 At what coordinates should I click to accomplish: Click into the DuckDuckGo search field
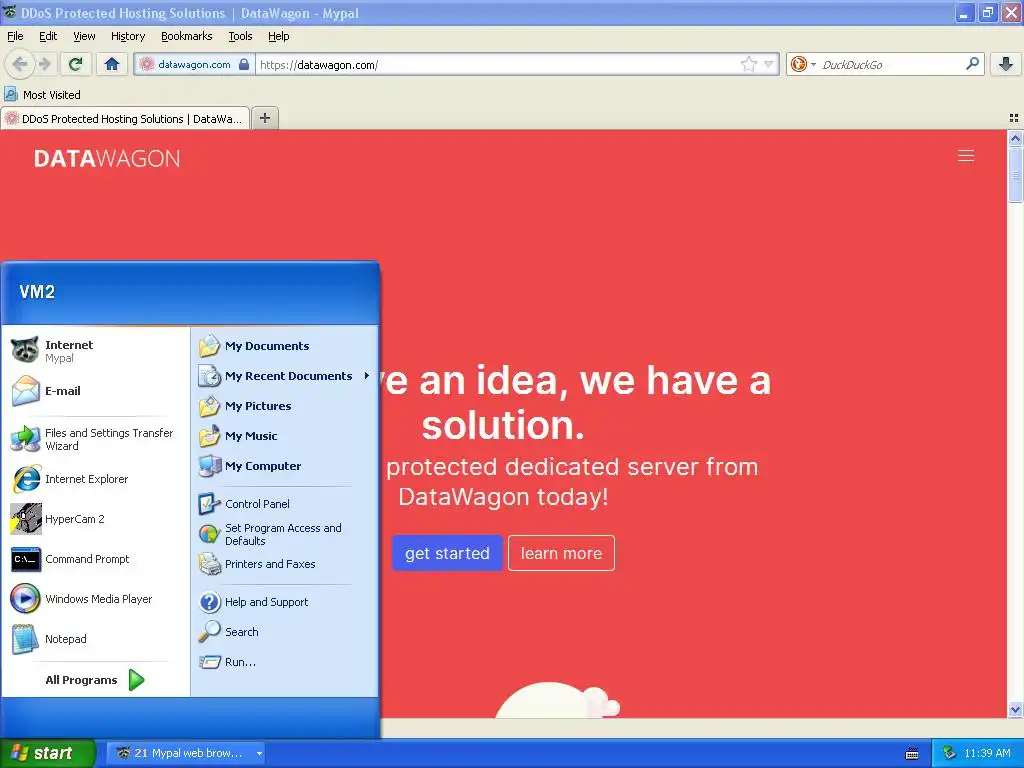(891, 65)
